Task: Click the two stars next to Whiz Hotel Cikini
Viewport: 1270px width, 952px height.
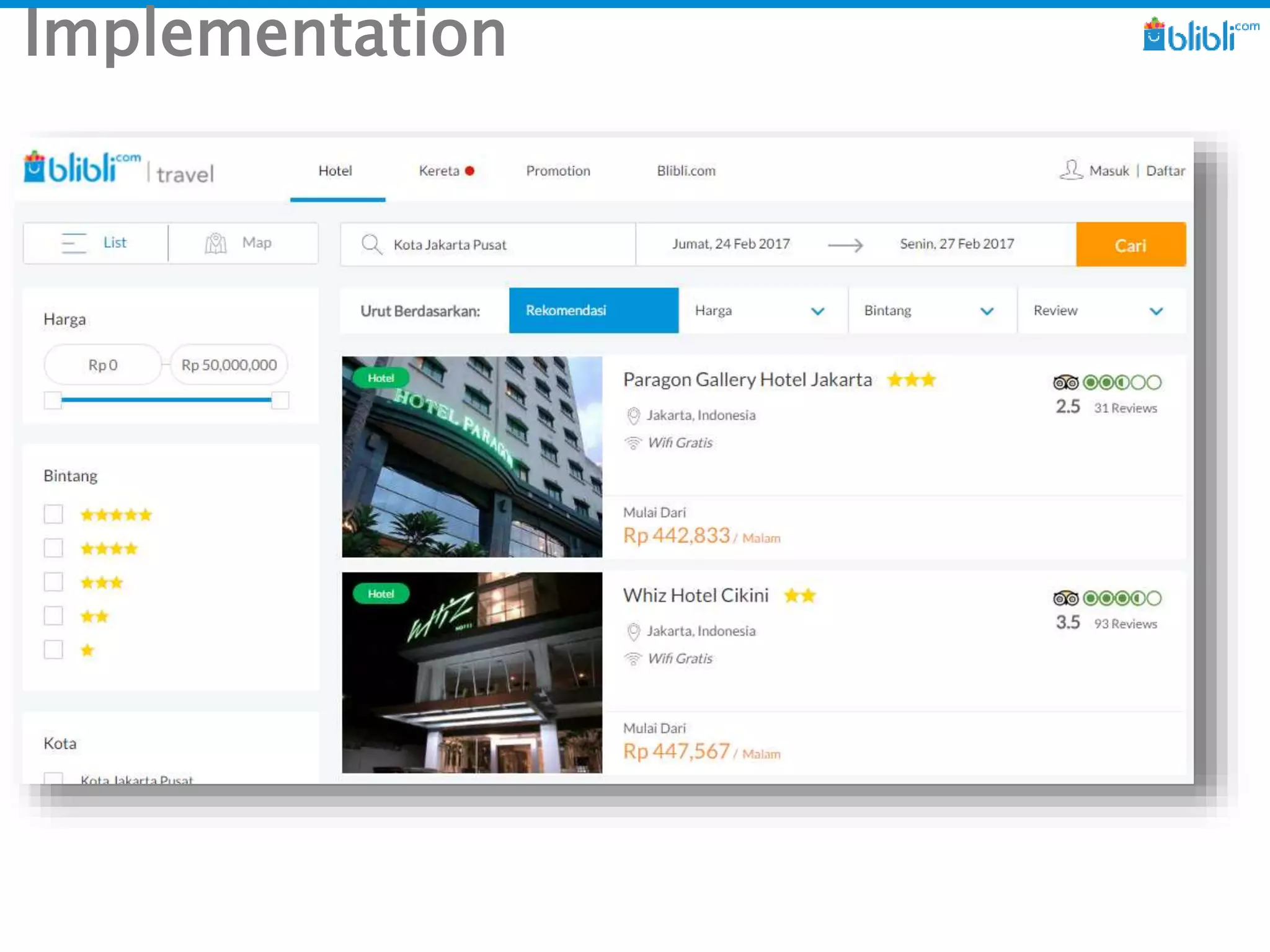Action: point(800,596)
